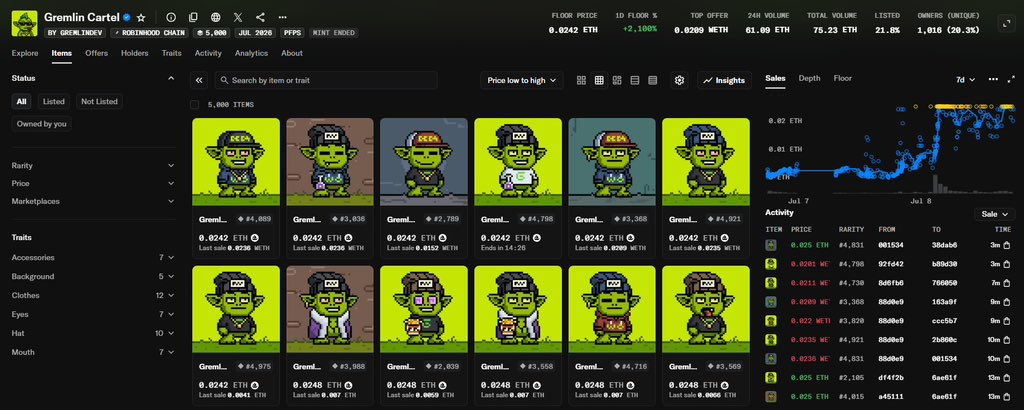Screen dimensions: 1024x410
Task: Expand the Hat trait filter
Action: point(93,334)
